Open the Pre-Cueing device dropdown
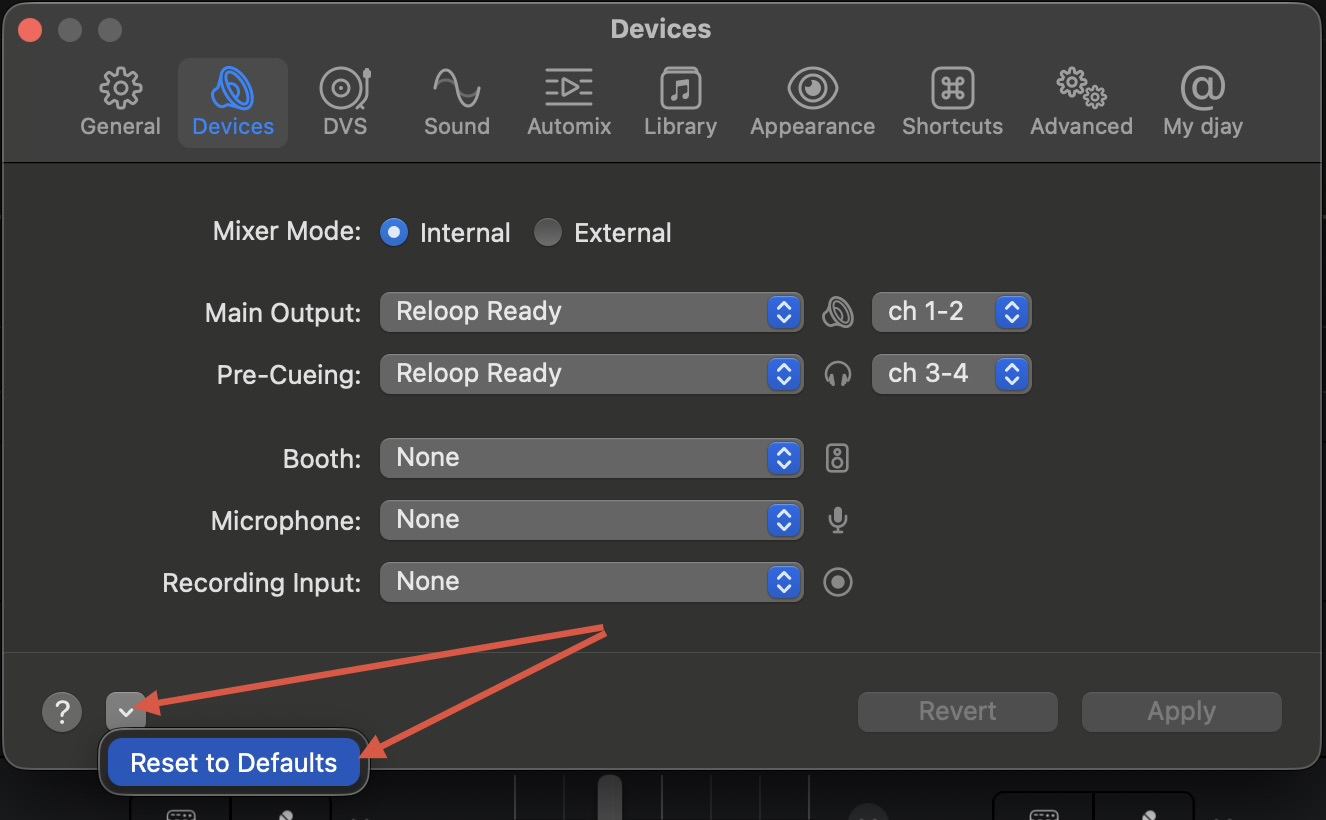 (591, 374)
